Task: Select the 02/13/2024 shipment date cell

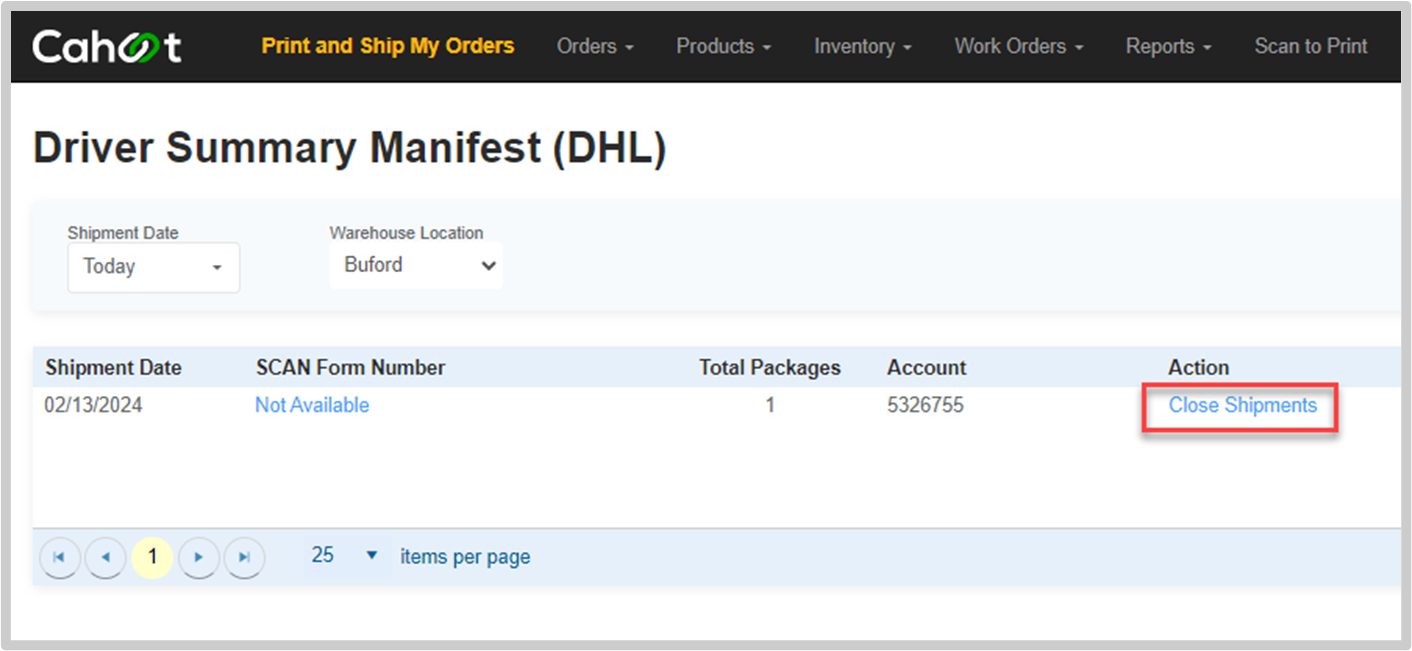Action: [x=93, y=405]
